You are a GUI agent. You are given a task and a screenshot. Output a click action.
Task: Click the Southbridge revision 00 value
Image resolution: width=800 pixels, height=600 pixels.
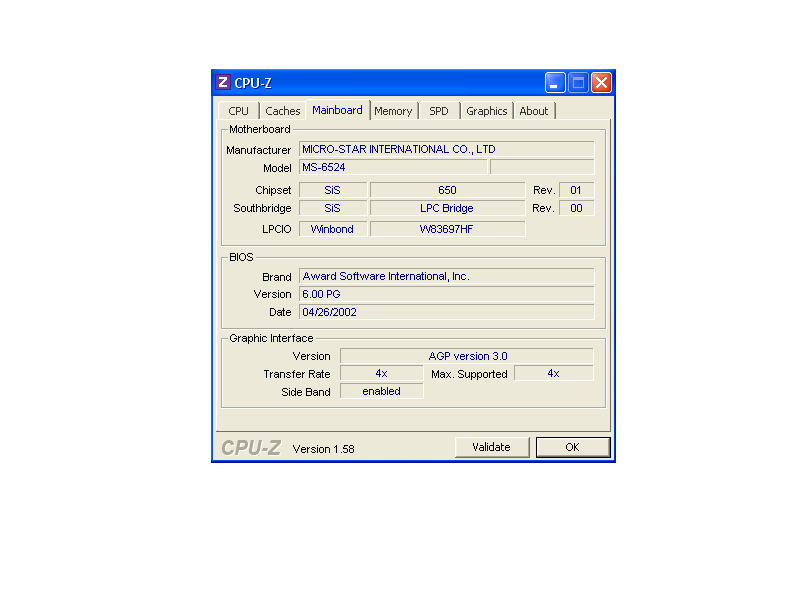click(577, 208)
